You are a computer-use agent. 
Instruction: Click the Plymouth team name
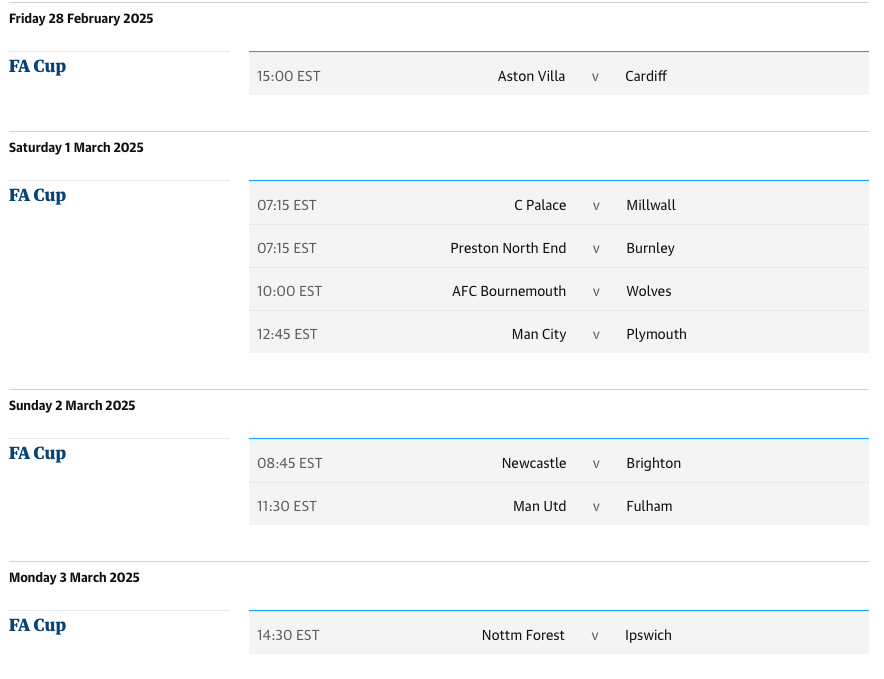pyautogui.click(x=656, y=334)
